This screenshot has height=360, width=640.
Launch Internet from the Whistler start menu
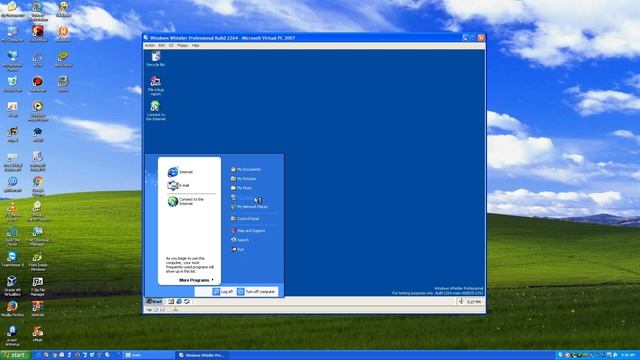(x=180, y=172)
